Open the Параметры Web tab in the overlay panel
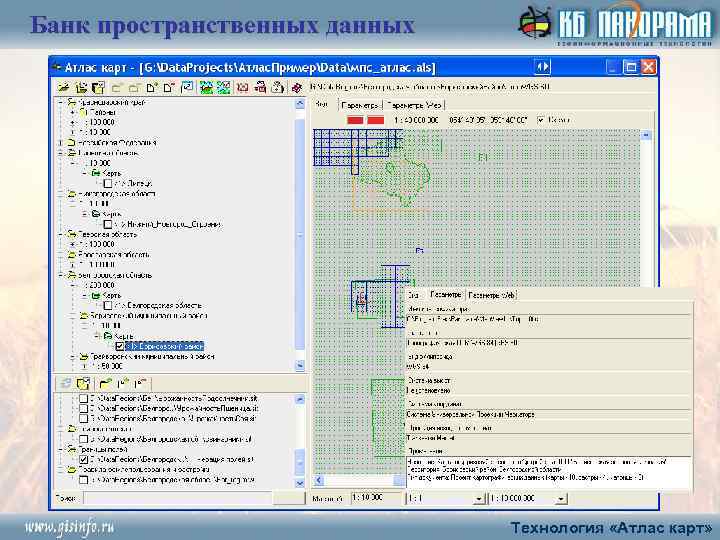Image resolution: width=720 pixels, height=540 pixels. (492, 295)
